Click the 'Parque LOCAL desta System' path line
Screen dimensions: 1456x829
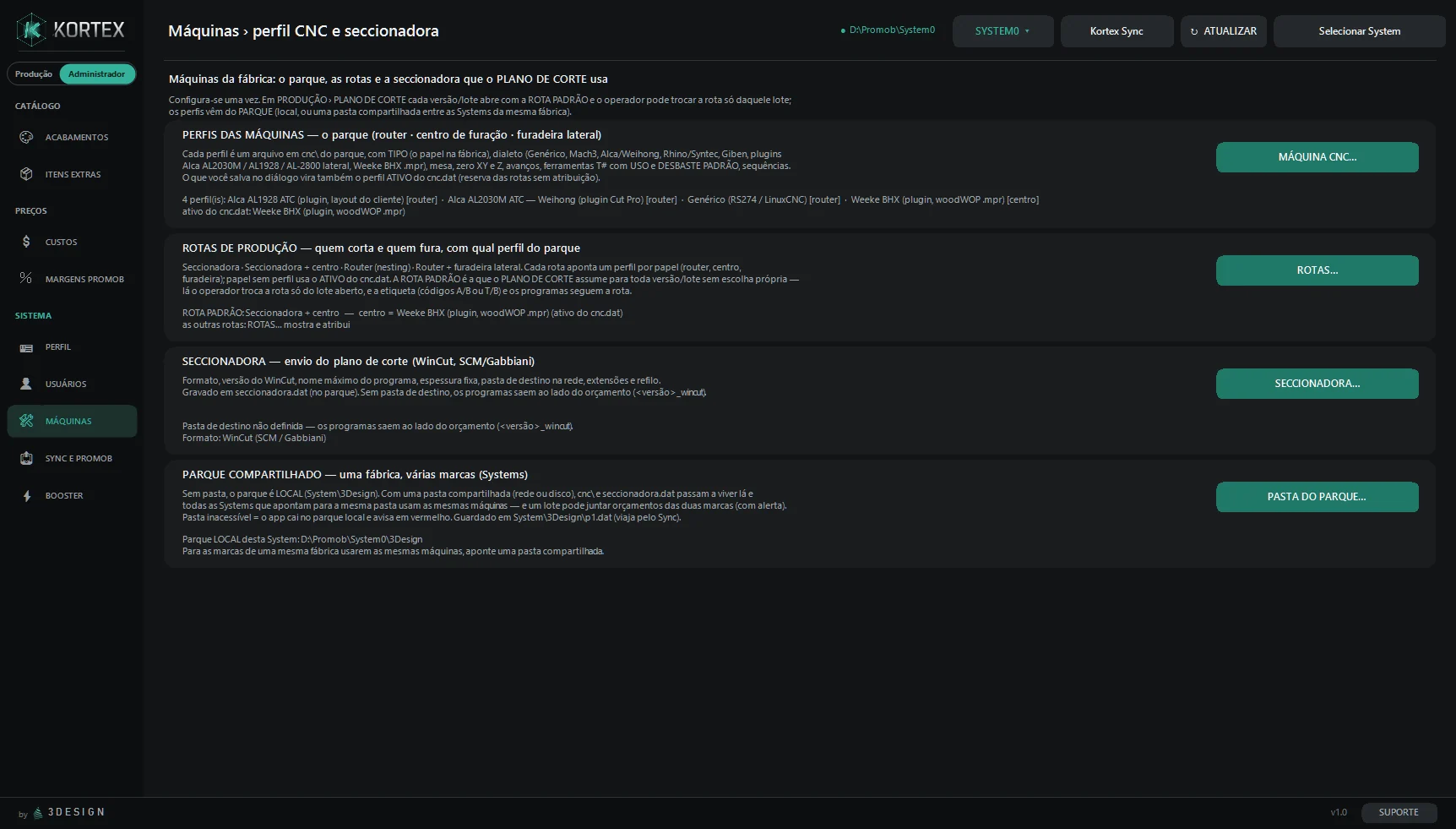tap(302, 539)
